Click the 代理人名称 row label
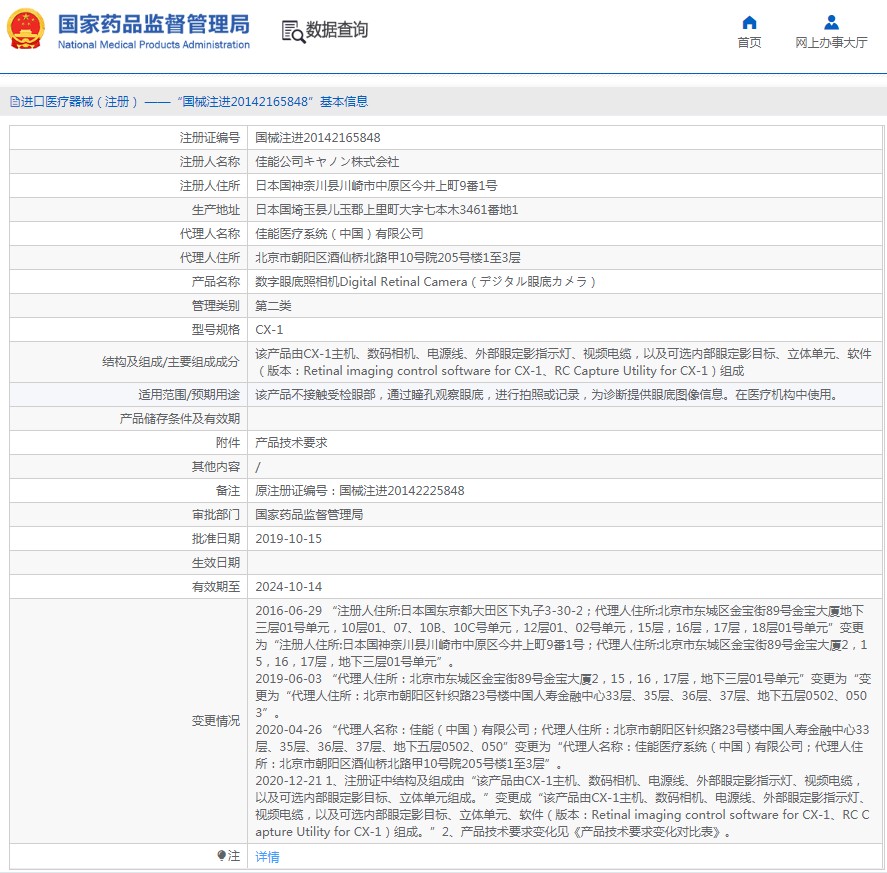 (209, 234)
